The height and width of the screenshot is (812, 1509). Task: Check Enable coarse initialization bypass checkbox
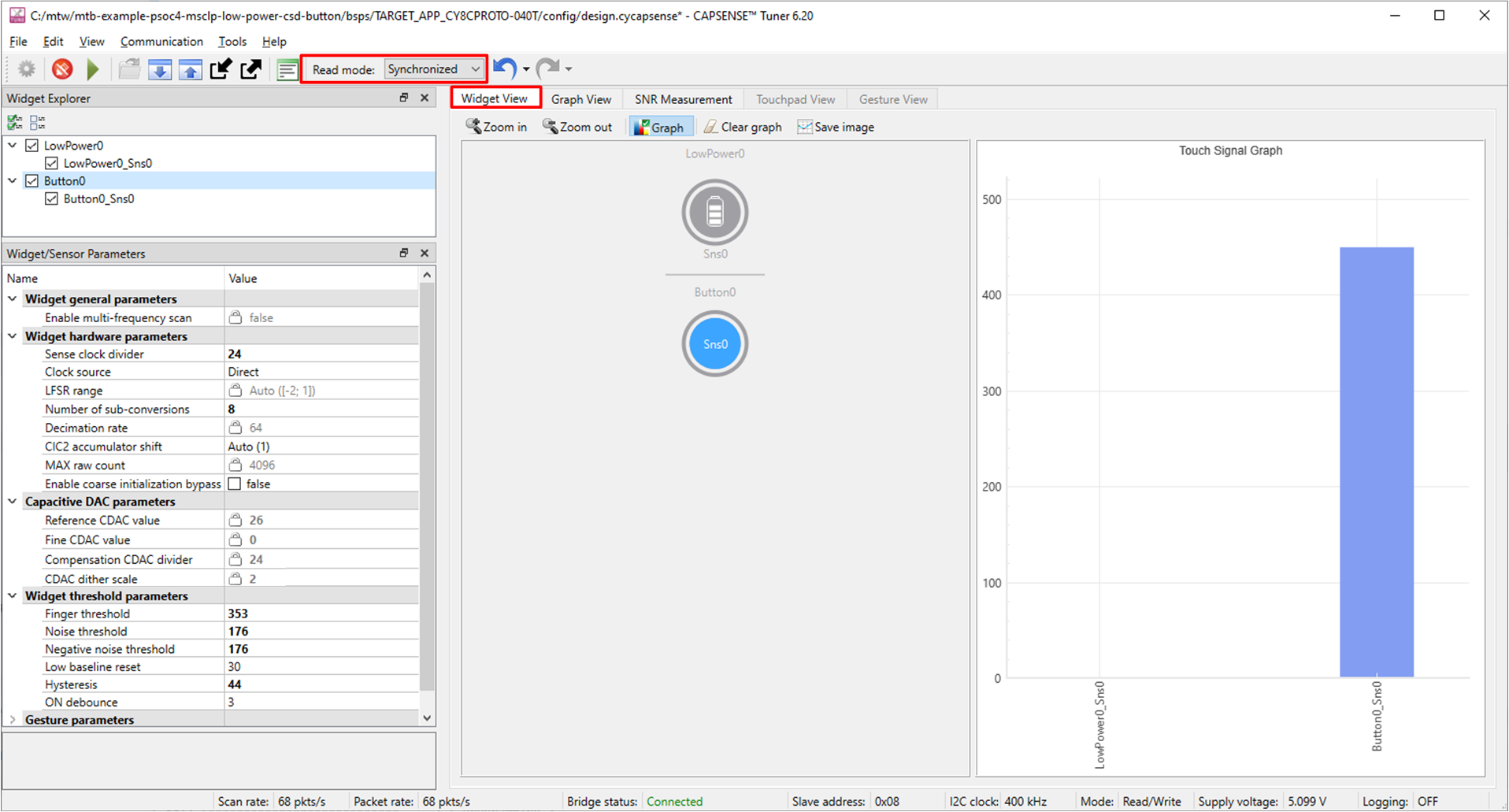235,484
